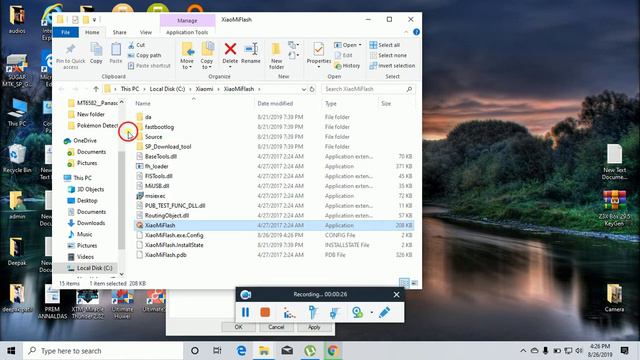The image size is (640, 360).
Task: Open the Windows Start menu
Action: pyautogui.click(x=11, y=351)
